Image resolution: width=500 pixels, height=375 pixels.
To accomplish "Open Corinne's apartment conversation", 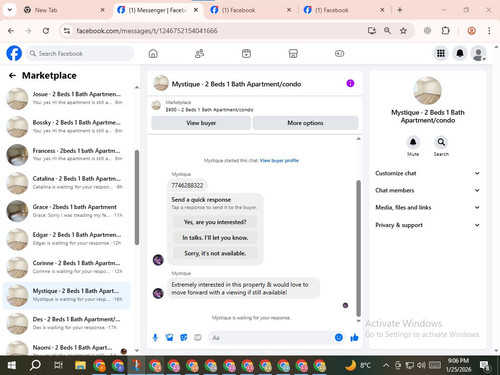I will (67, 267).
